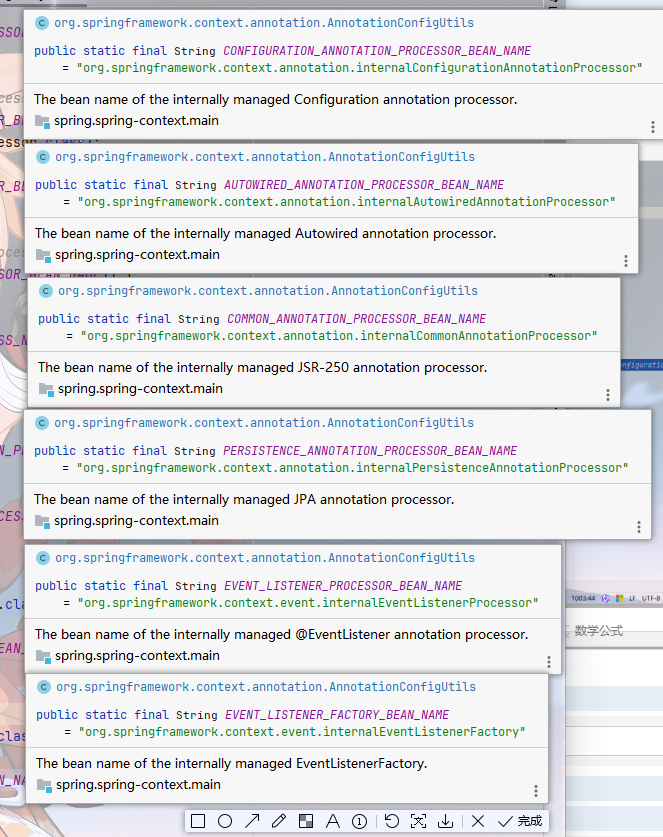Click the COMMON_ANNOTATION_PROCESSOR_BEAN_NAME constant
The width and height of the screenshot is (663, 837).
point(357,319)
